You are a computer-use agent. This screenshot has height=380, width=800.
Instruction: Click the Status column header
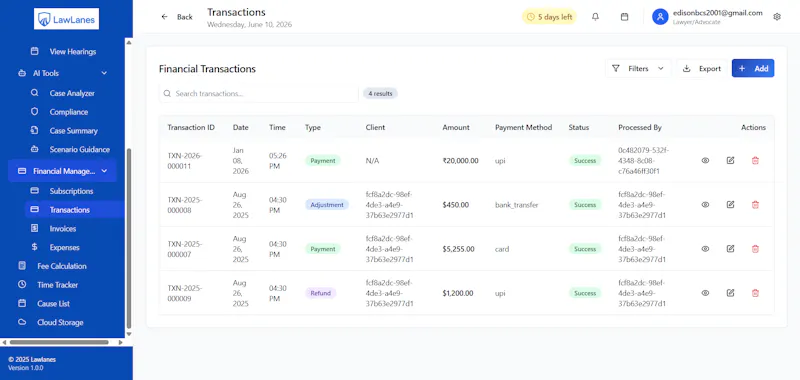click(579, 128)
